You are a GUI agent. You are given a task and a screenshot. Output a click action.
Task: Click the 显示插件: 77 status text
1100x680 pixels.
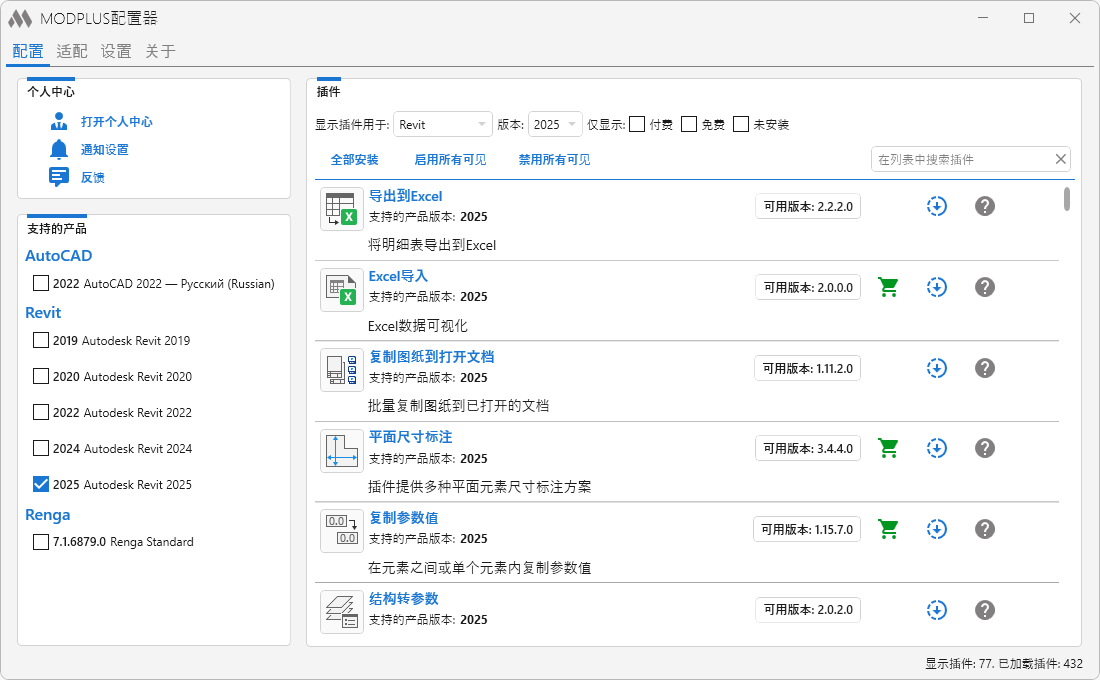click(959, 663)
